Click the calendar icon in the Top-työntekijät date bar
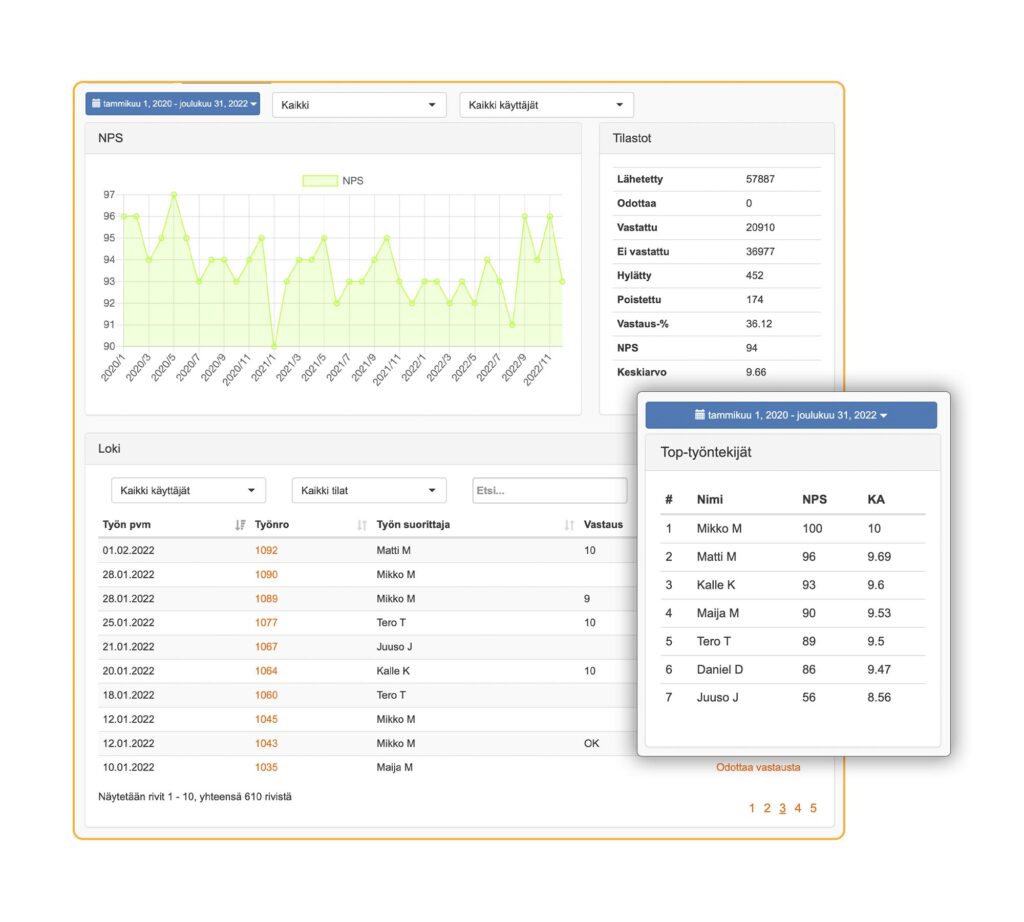The image size is (1024, 922). pyautogui.click(x=699, y=415)
